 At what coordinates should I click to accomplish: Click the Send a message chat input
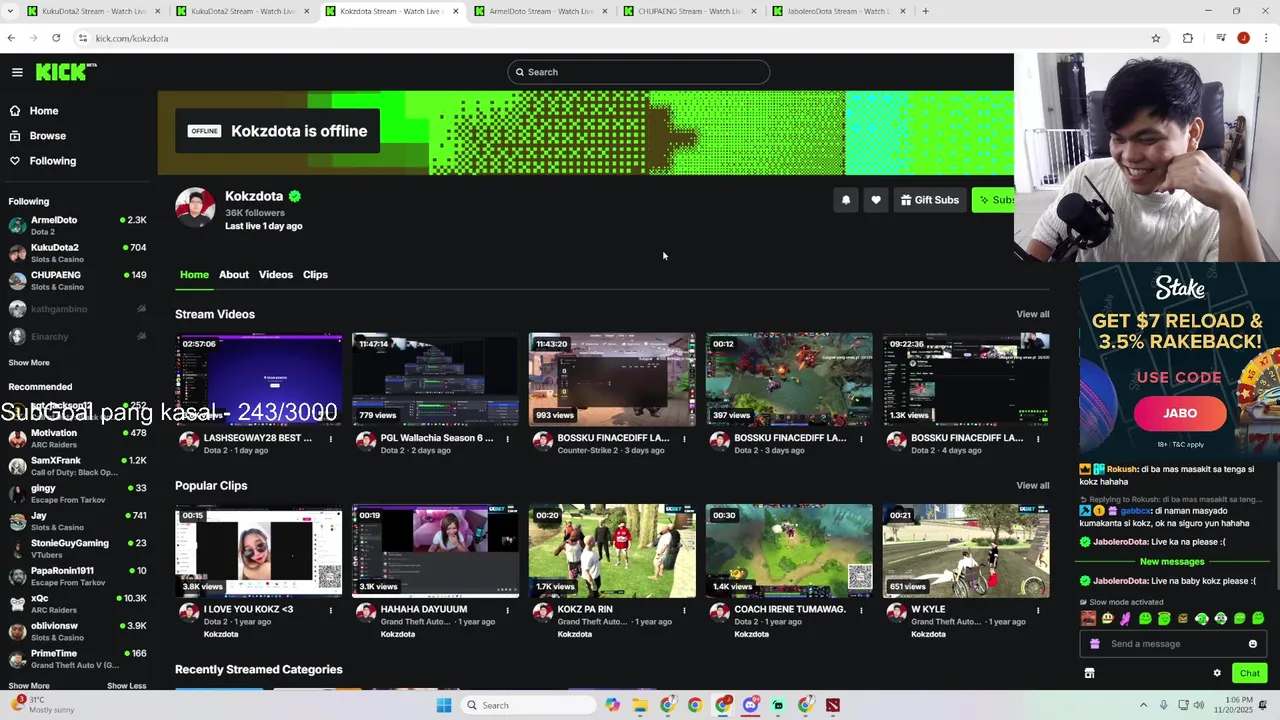(1172, 644)
